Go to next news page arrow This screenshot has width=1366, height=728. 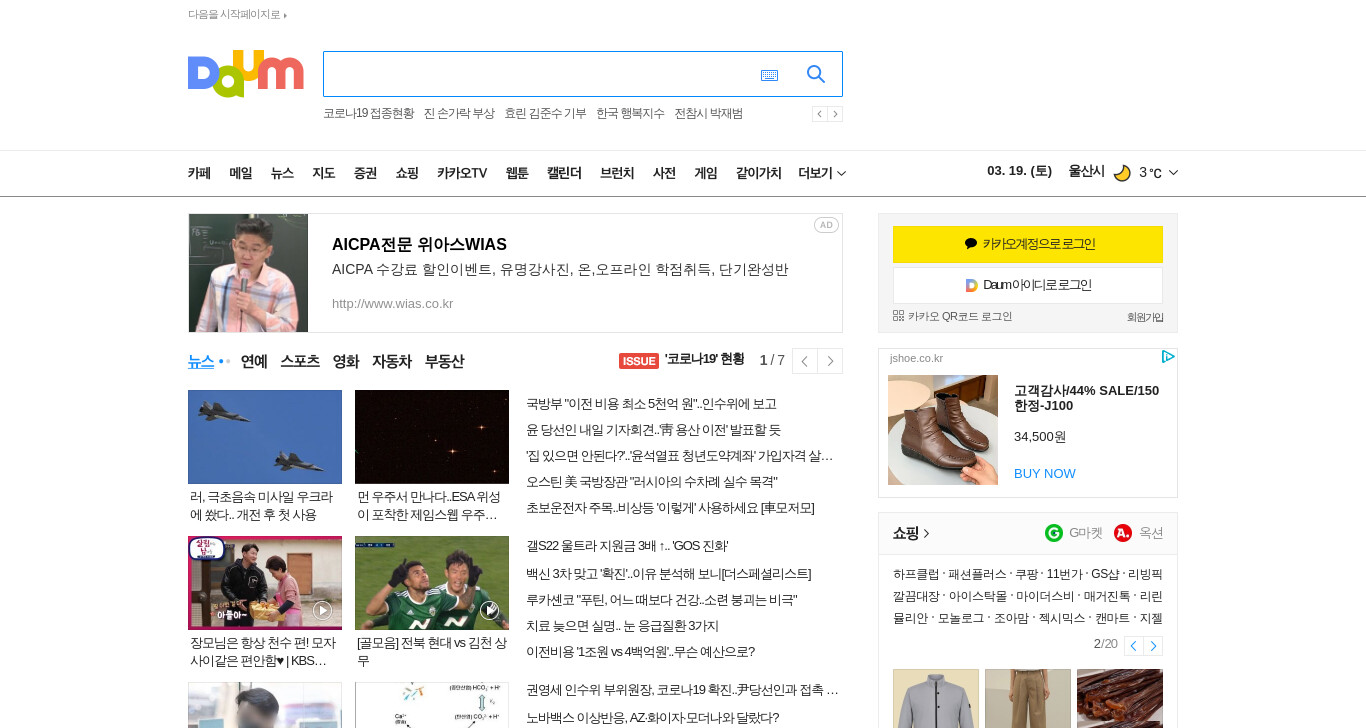(830, 361)
